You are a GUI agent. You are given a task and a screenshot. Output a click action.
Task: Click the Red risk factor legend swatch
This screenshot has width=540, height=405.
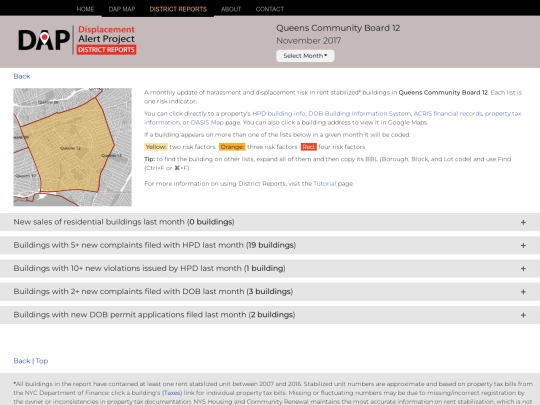pyautogui.click(x=309, y=147)
